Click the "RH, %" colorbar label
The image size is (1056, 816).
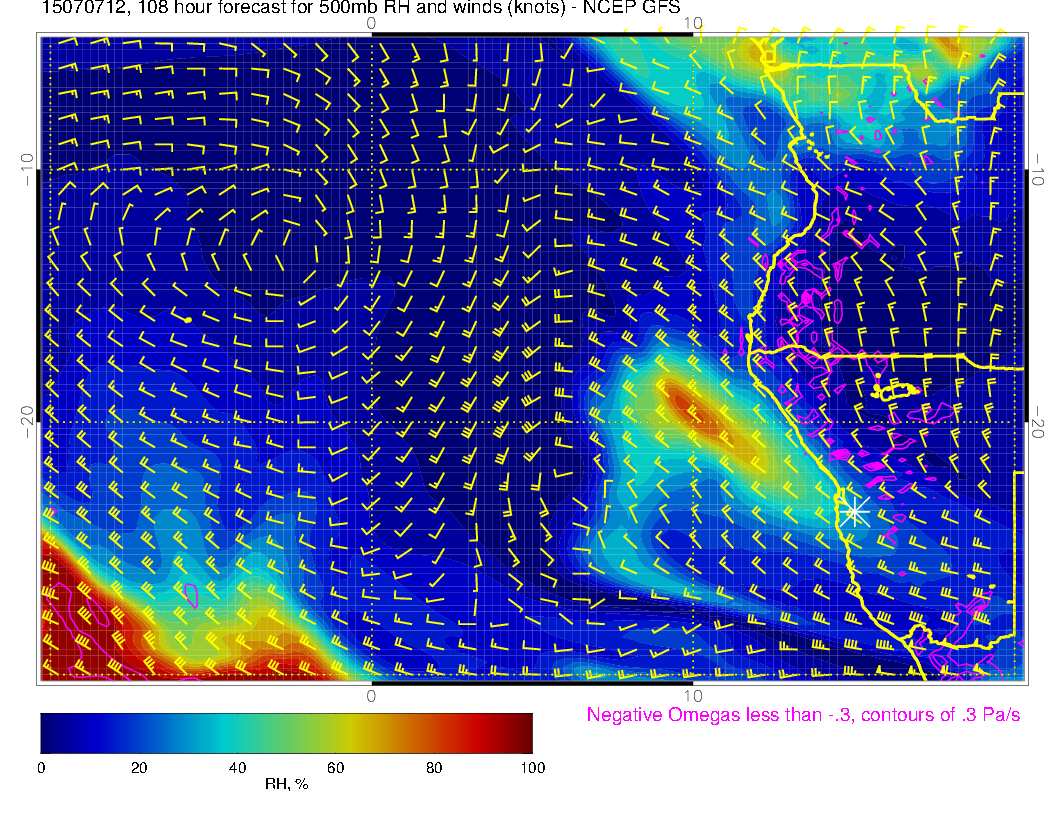(x=286, y=784)
